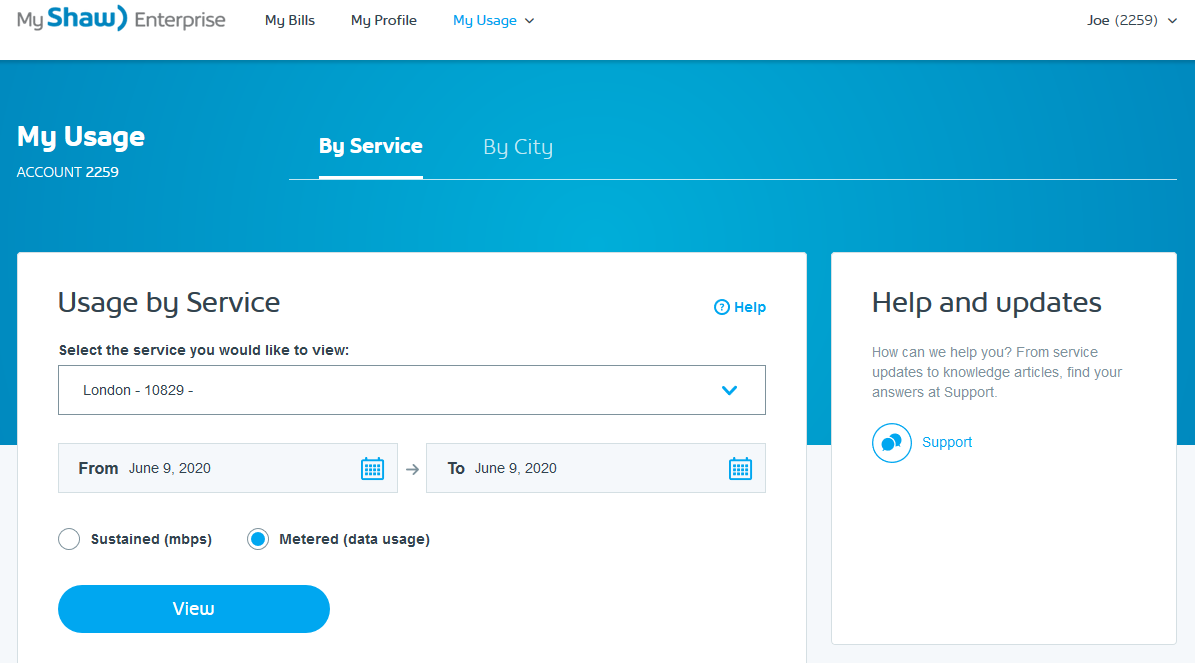This screenshot has height=663, width=1195.
Task: Open the Help link in Usage by Service
Action: [740, 307]
